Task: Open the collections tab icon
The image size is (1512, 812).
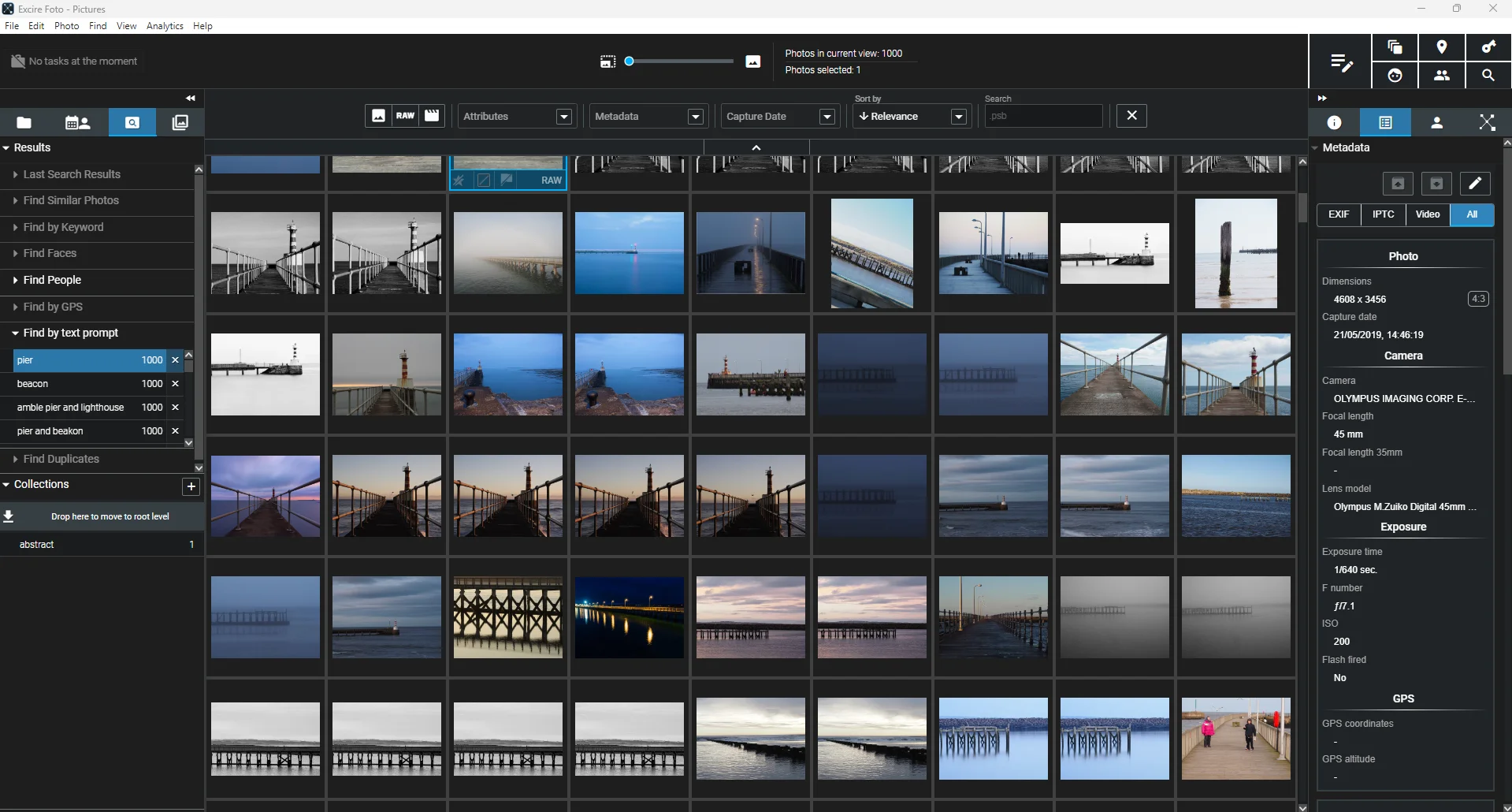Action: (x=180, y=122)
